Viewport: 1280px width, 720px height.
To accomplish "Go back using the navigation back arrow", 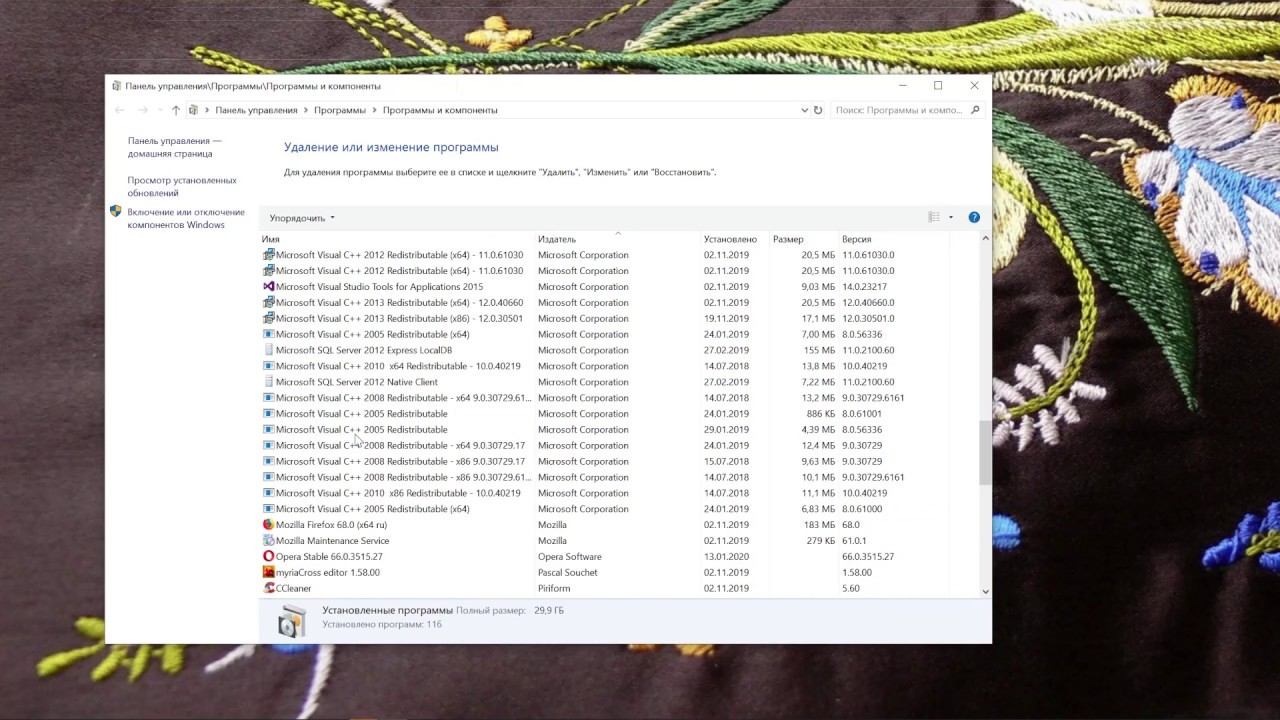I will tap(120, 110).
